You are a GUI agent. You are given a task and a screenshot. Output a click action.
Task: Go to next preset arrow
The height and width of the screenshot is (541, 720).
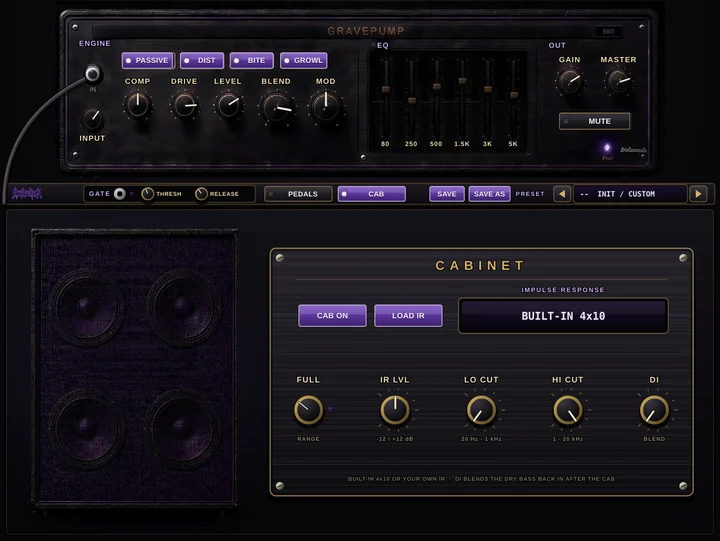[698, 194]
